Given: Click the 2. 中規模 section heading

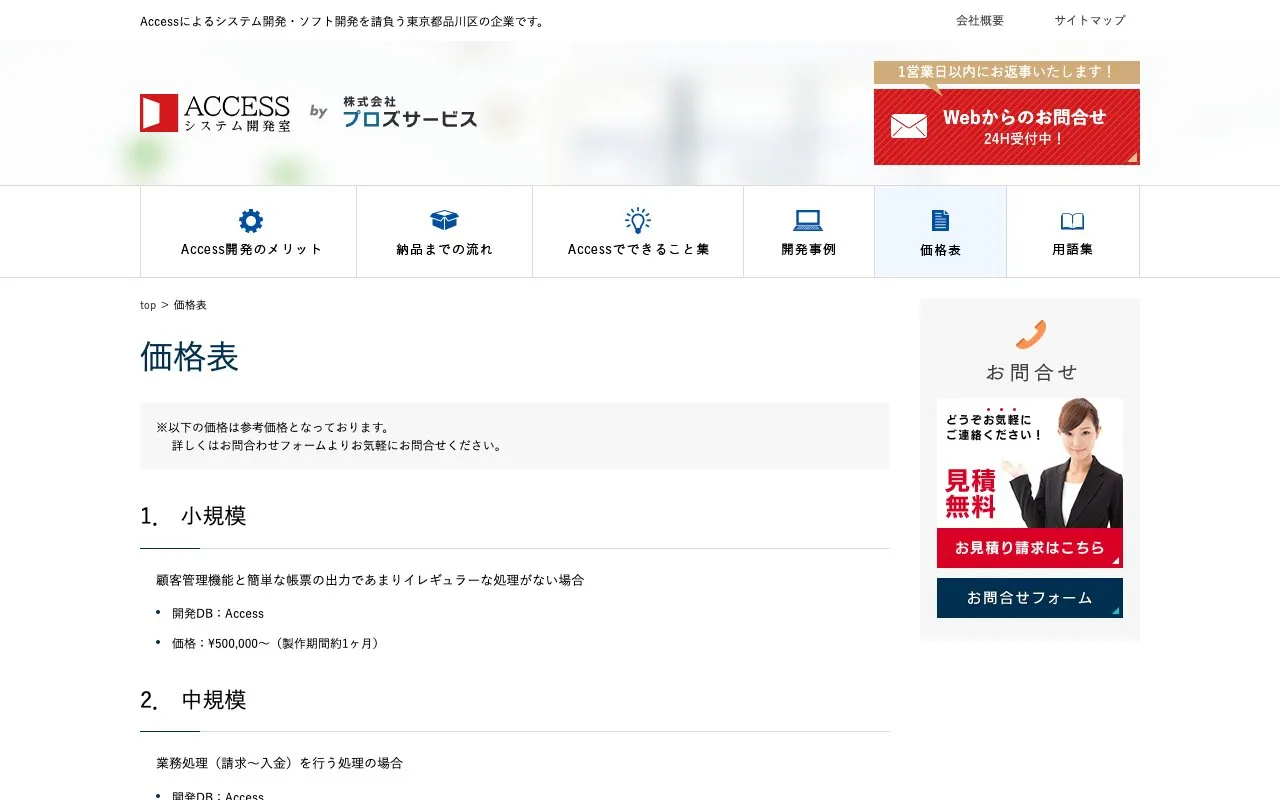Looking at the screenshot, I should coord(193,700).
